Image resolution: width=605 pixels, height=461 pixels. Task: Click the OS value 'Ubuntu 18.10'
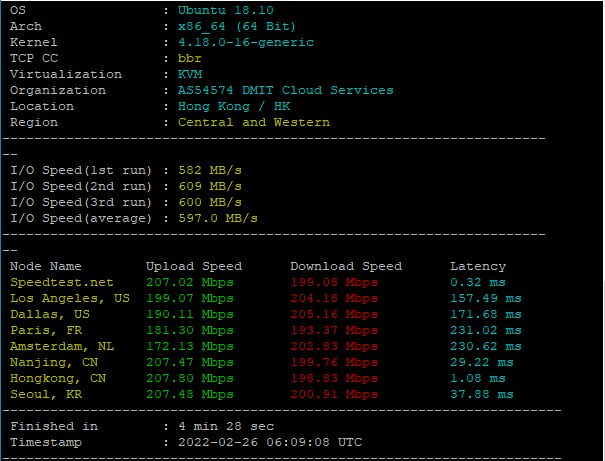(x=226, y=10)
